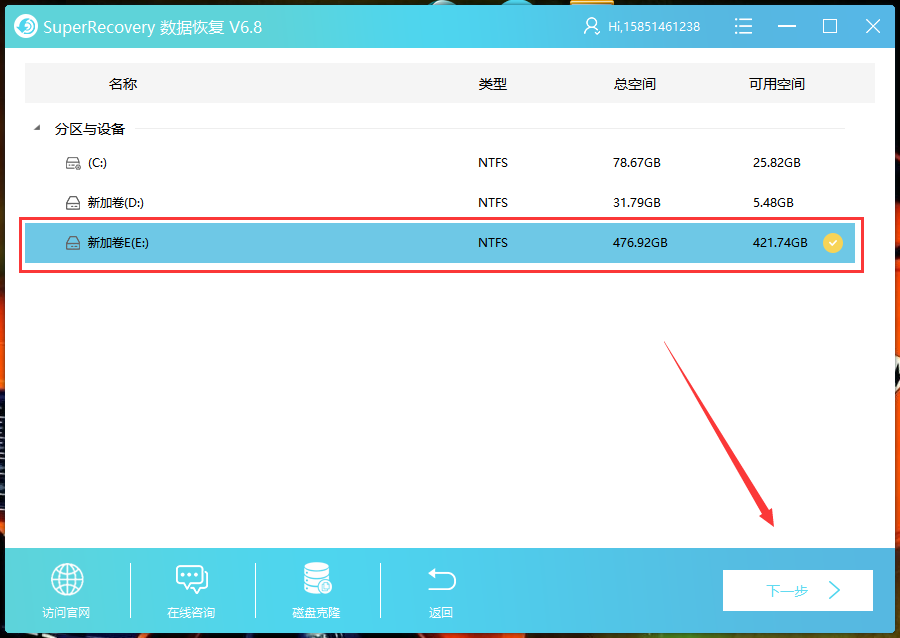Click the SuperRecovery logo icon
This screenshot has width=900, height=638.
coord(26,26)
